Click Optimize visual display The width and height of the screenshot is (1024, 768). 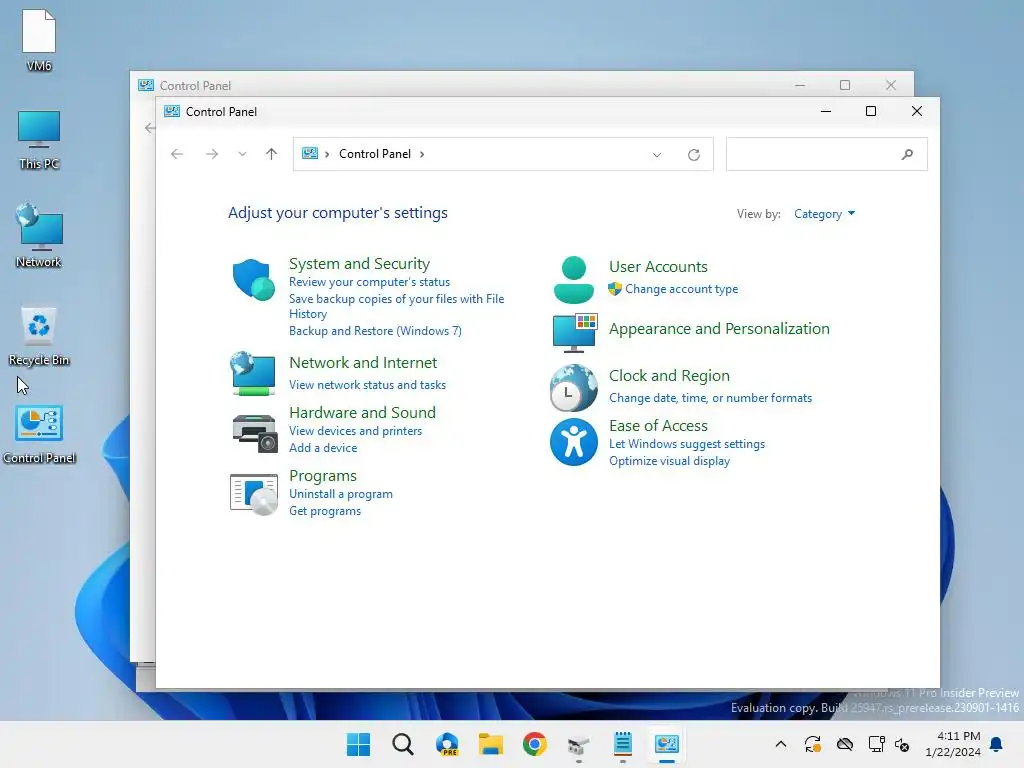click(669, 461)
